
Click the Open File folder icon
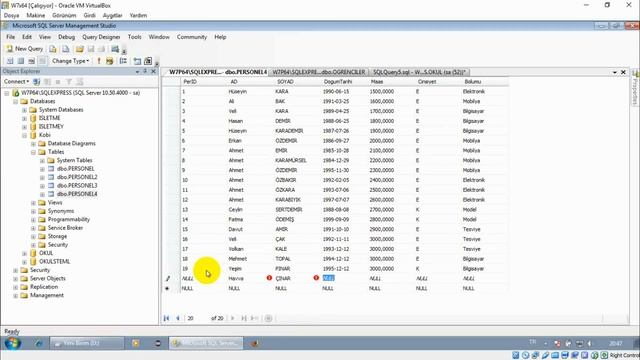tap(80, 49)
